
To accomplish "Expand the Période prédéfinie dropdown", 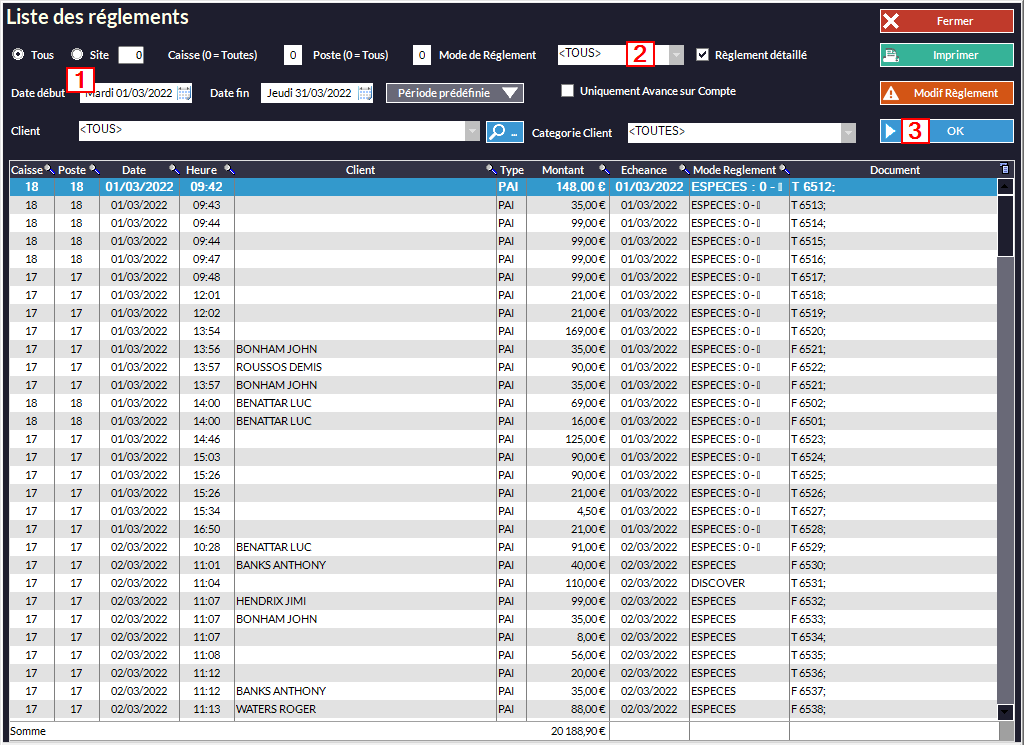I will pyautogui.click(x=454, y=93).
